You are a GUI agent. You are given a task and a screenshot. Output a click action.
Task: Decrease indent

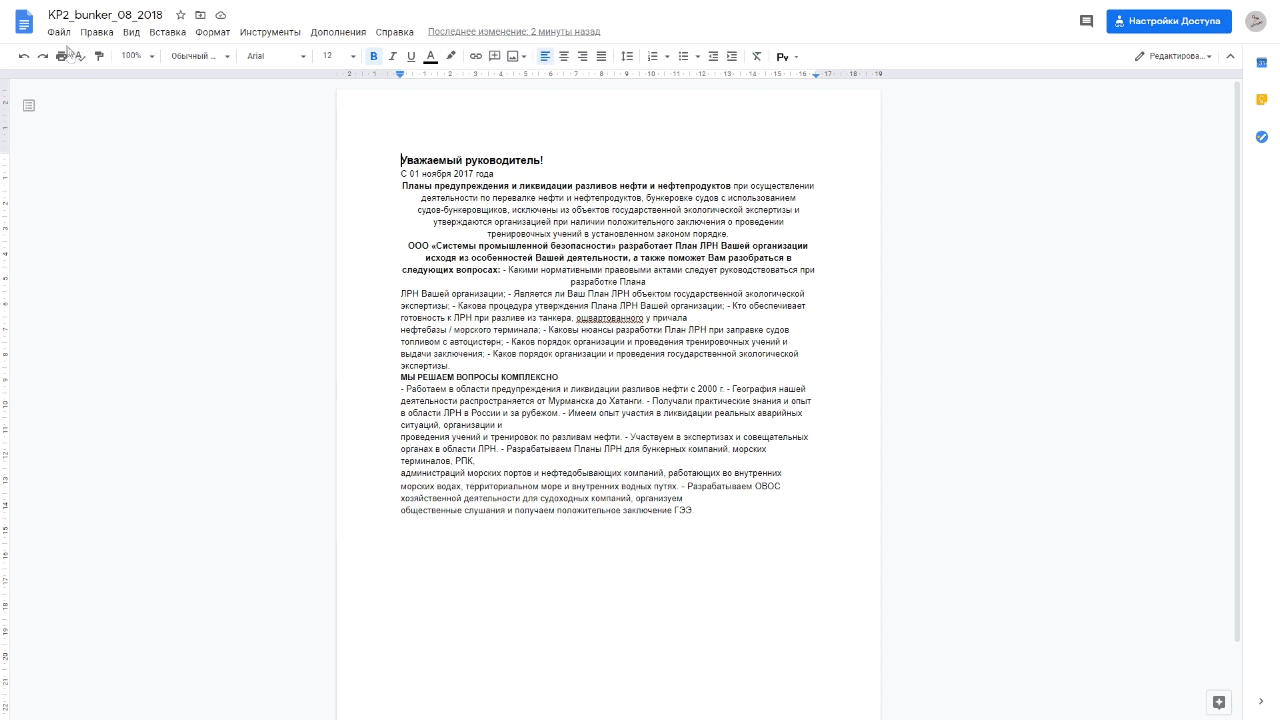click(x=713, y=56)
